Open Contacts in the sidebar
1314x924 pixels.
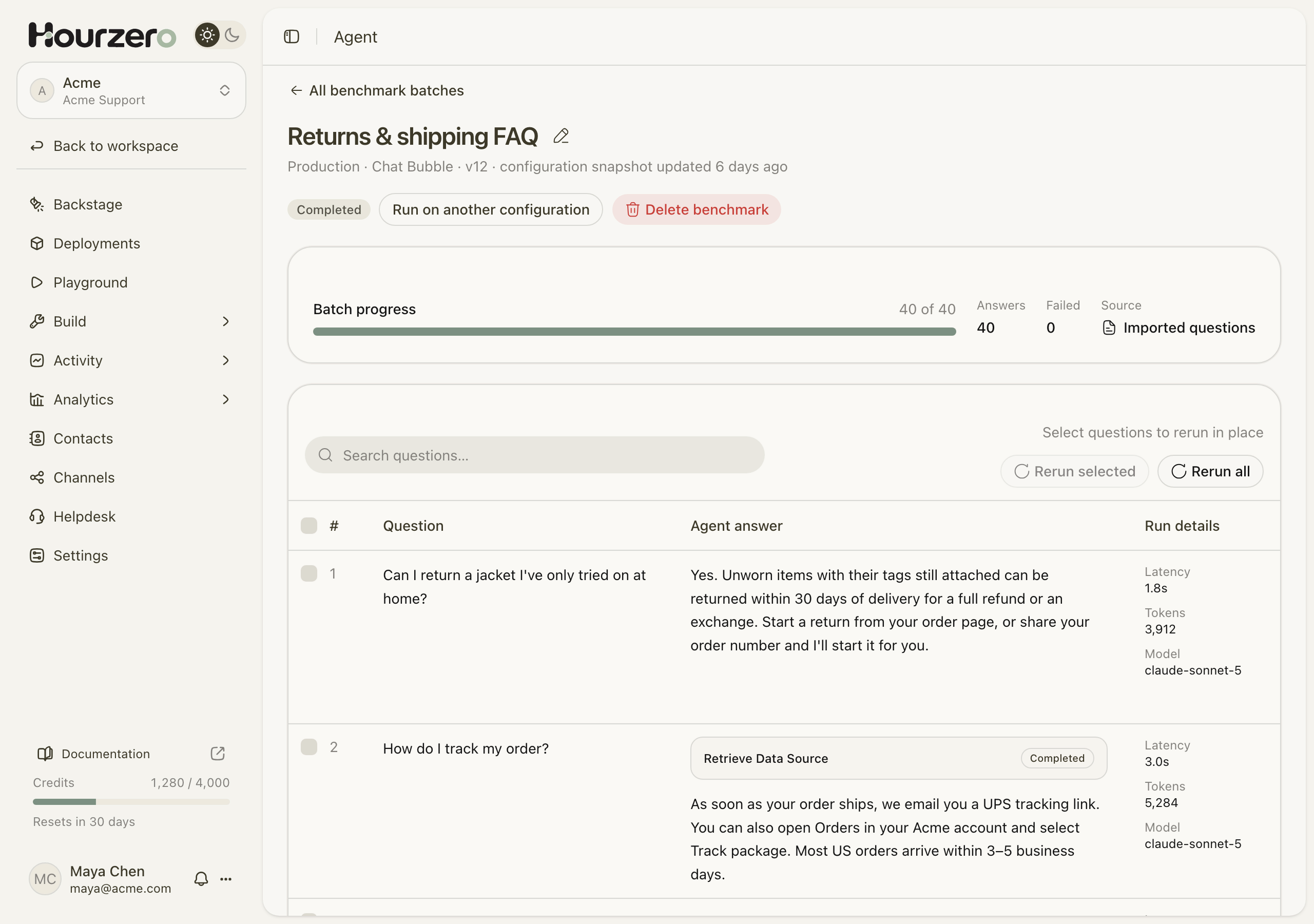tap(131, 438)
